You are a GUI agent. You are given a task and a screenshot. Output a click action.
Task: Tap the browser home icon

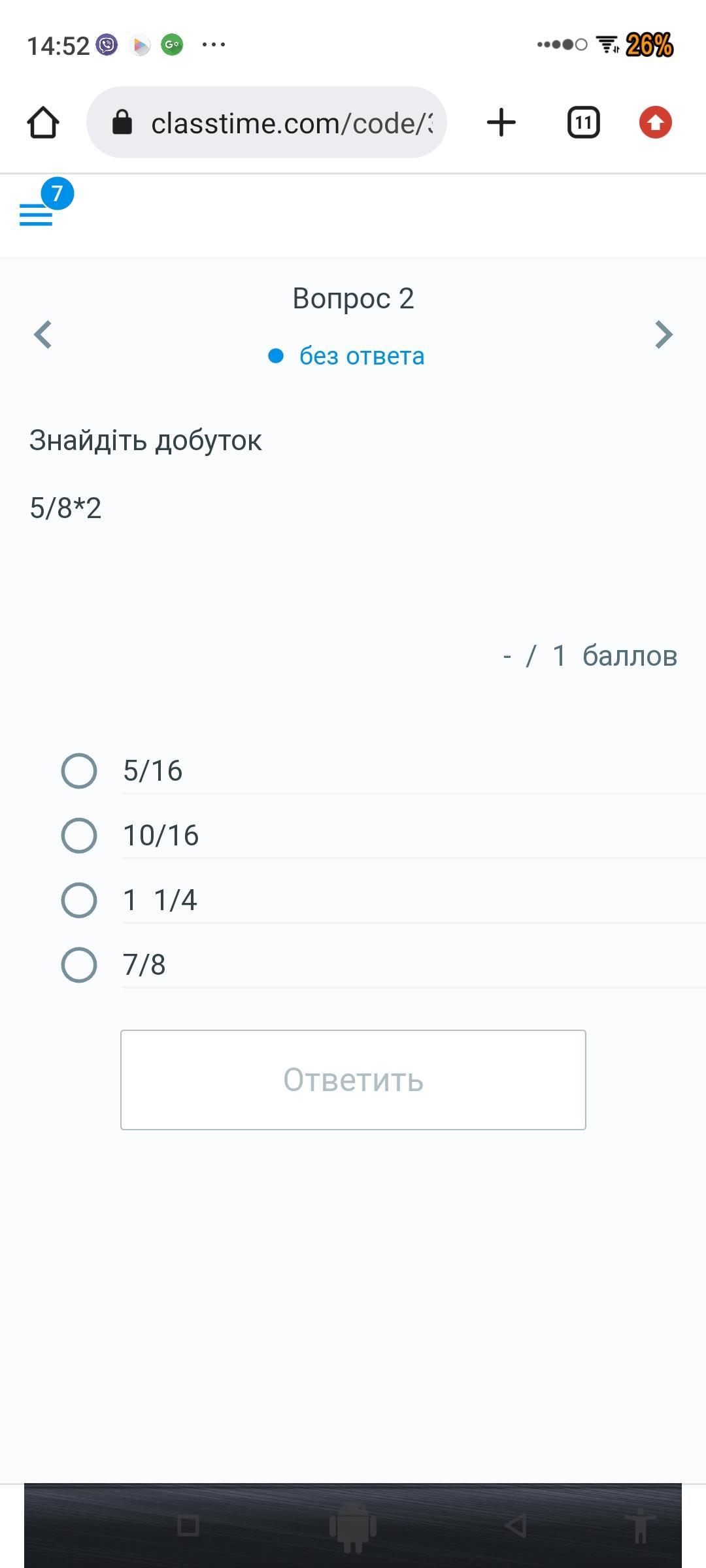[43, 122]
